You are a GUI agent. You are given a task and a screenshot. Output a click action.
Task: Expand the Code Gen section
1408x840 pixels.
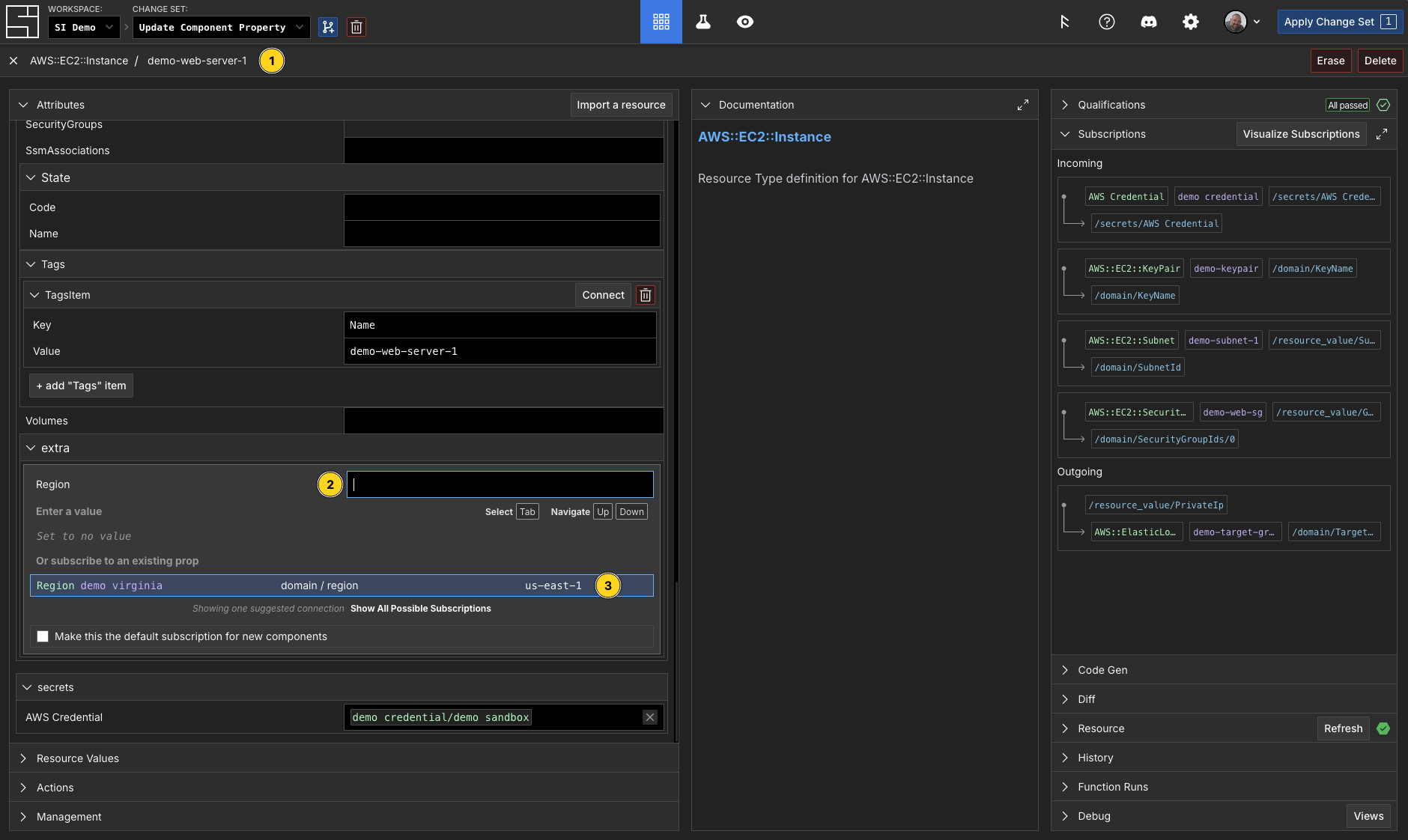(1102, 670)
